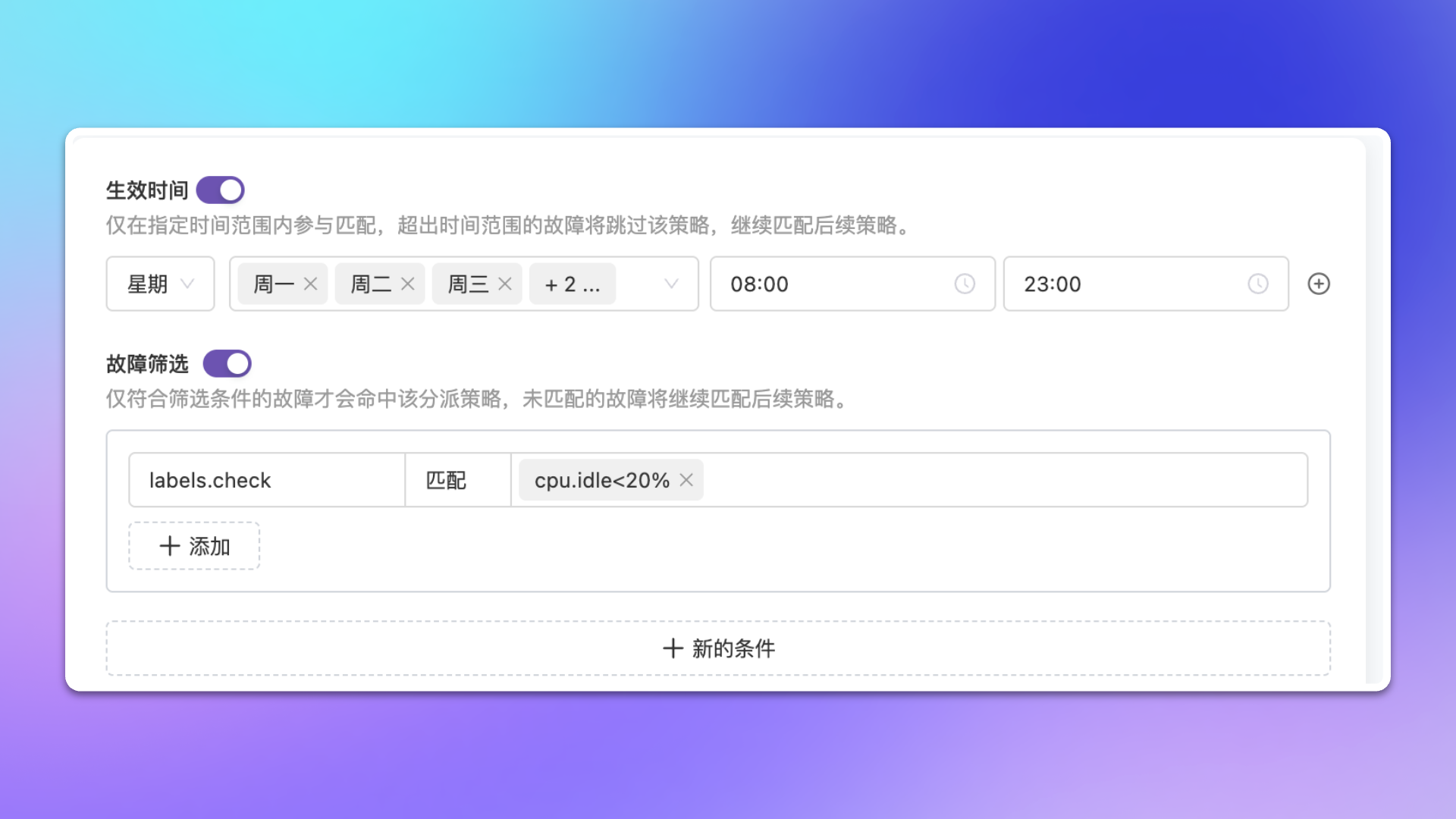
Task: Click the empty filter value input area
Action: (x=1001, y=480)
